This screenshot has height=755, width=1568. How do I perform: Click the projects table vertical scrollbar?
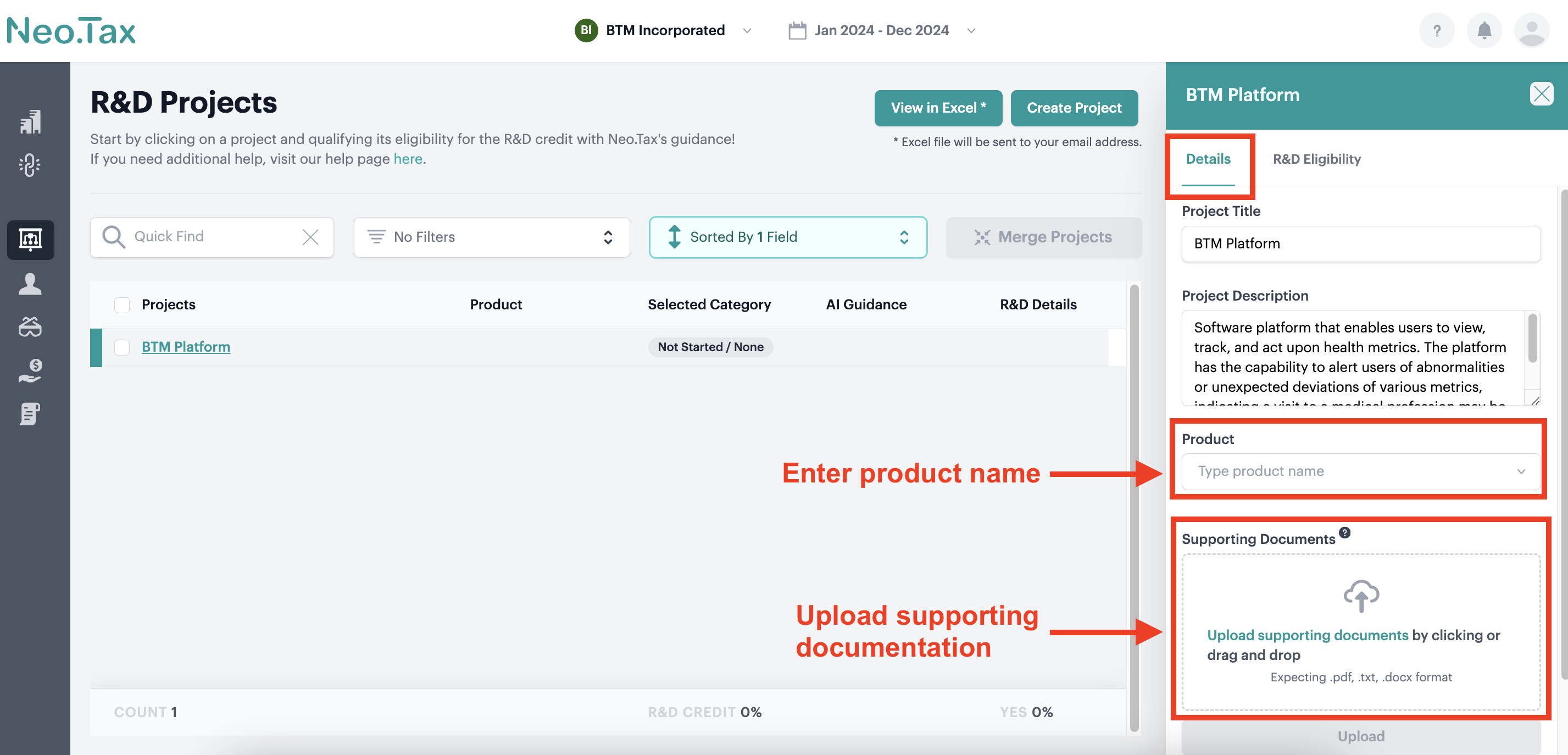(1133, 508)
